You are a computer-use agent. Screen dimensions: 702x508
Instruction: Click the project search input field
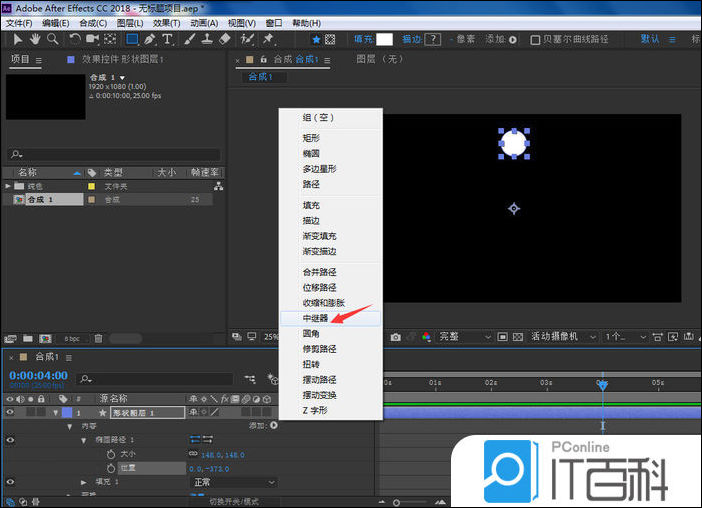click(112, 154)
